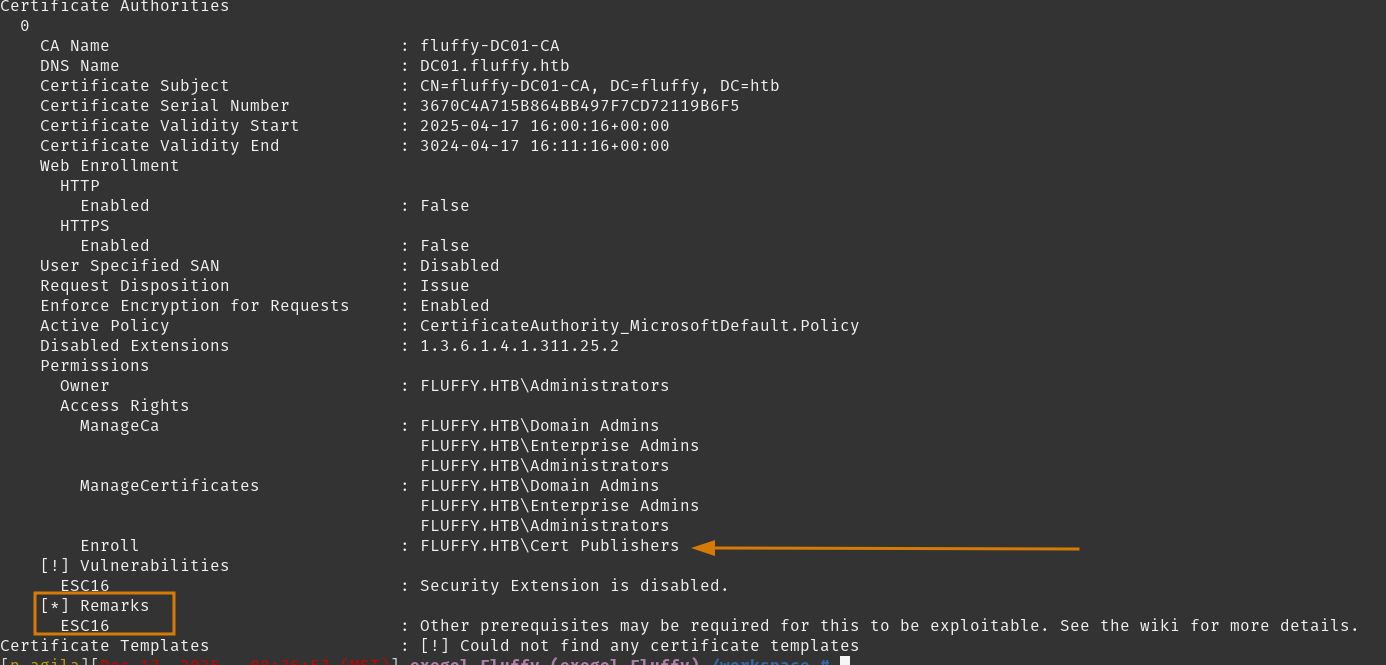
Task: Click the Permissions section heading
Action: 95,366
